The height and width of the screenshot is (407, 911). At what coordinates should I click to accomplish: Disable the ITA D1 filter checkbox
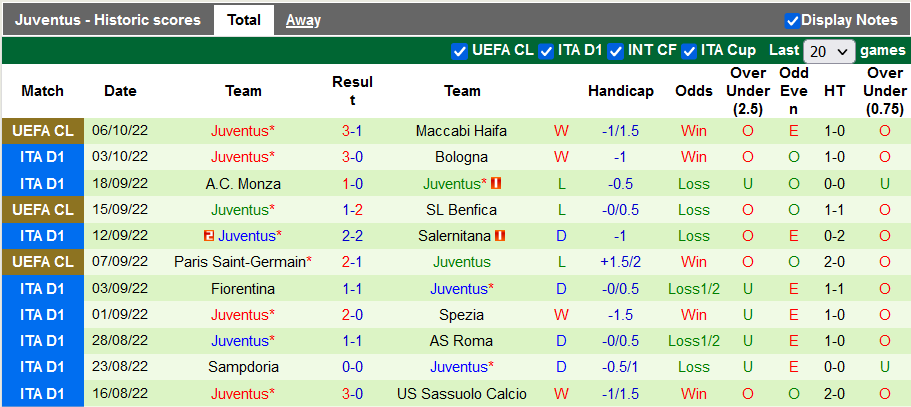coord(547,51)
